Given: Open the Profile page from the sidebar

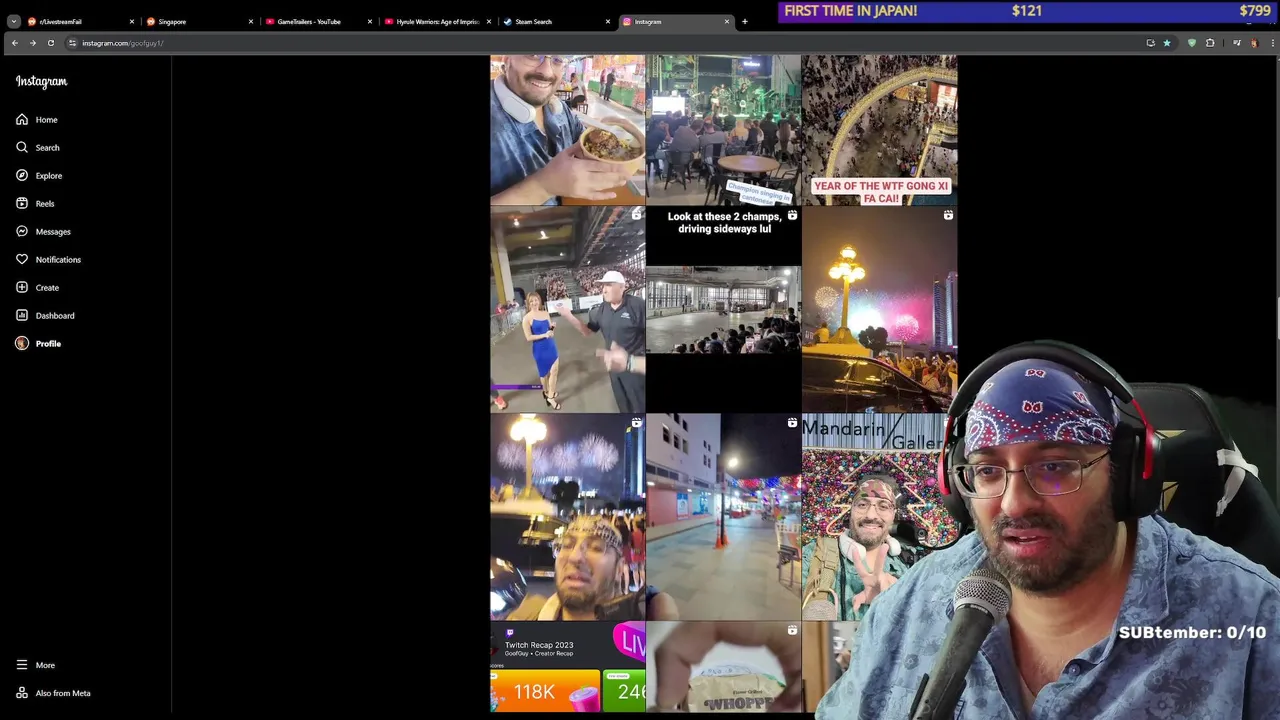Looking at the screenshot, I should [38, 343].
